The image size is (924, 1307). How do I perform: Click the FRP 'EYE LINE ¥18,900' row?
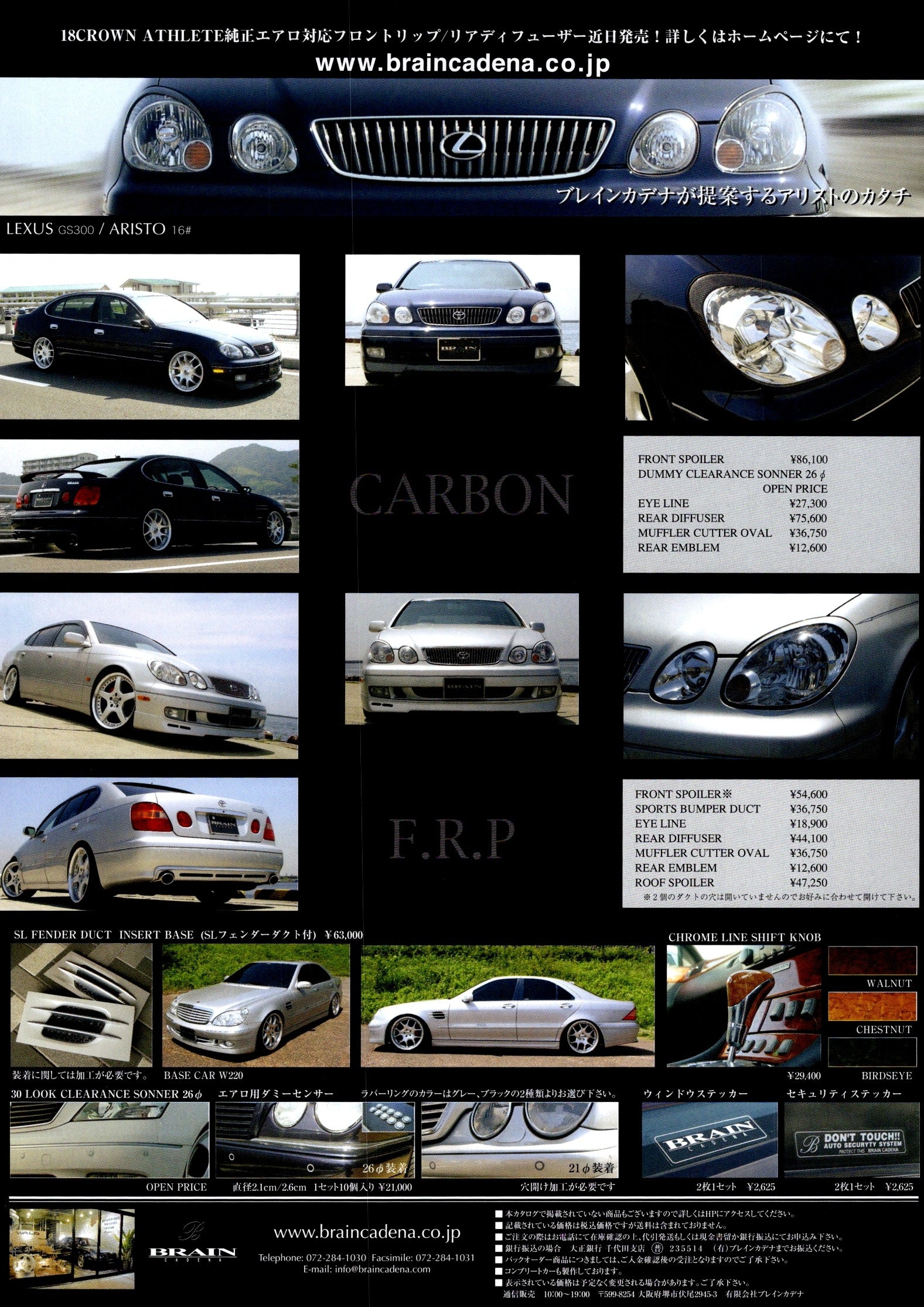pos(731,823)
